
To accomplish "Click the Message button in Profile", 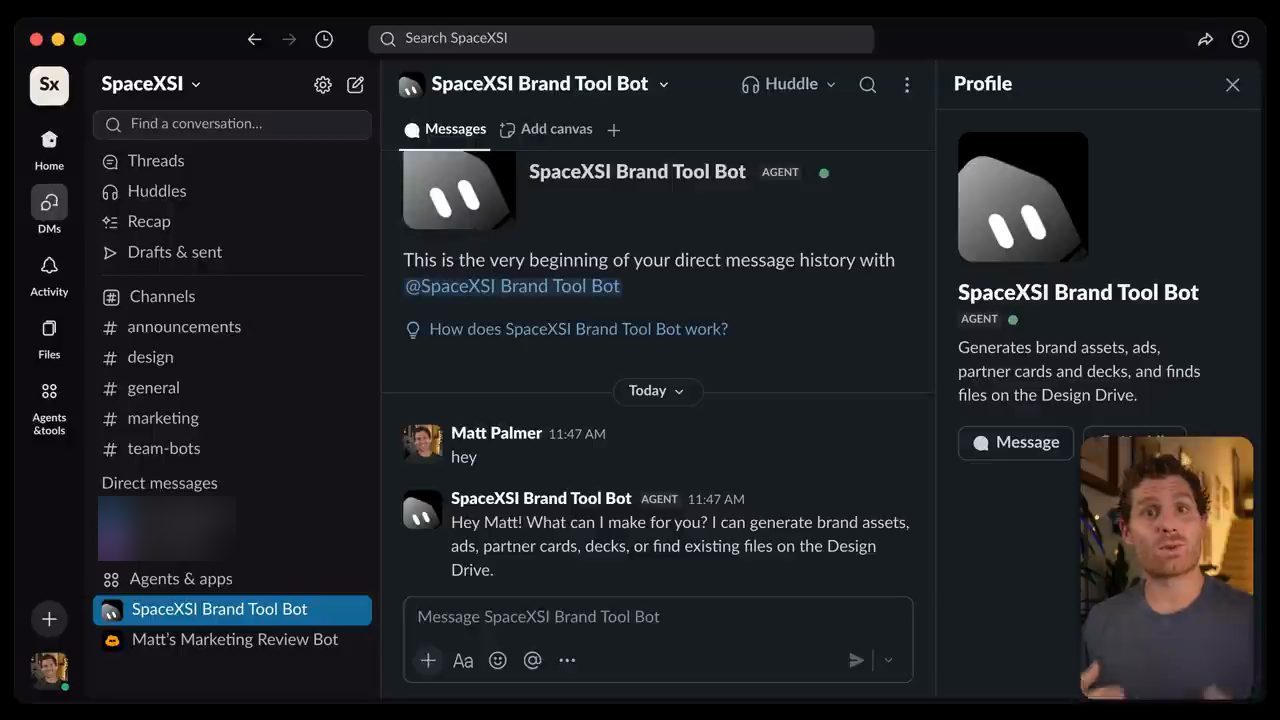I will tap(1015, 443).
